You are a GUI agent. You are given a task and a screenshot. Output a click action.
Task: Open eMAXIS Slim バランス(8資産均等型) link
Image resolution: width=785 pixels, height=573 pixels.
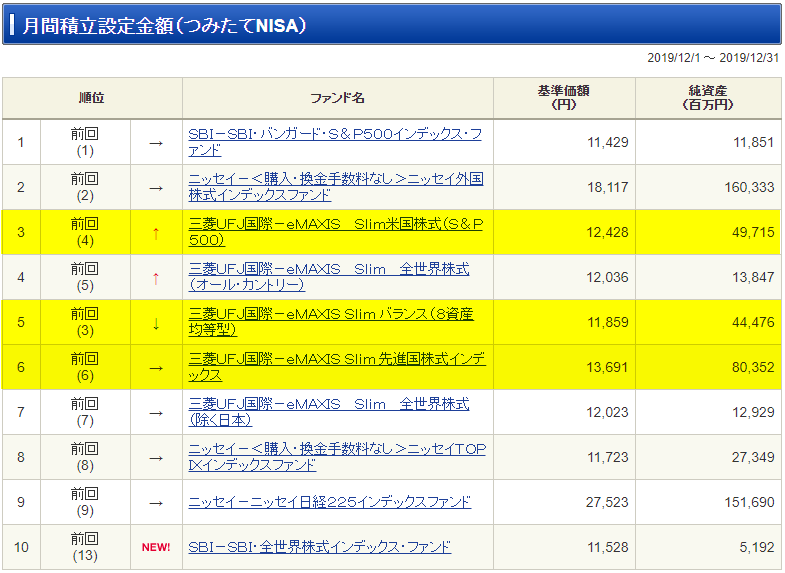coord(331,322)
